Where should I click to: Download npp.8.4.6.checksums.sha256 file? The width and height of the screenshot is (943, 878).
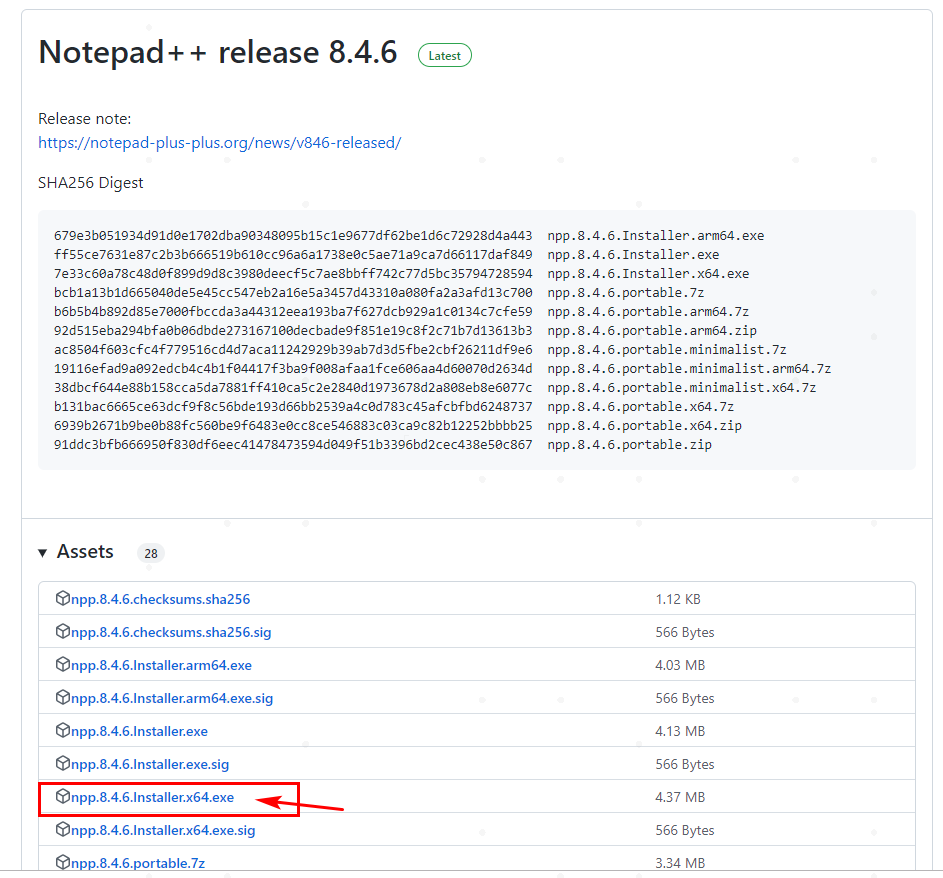(161, 600)
